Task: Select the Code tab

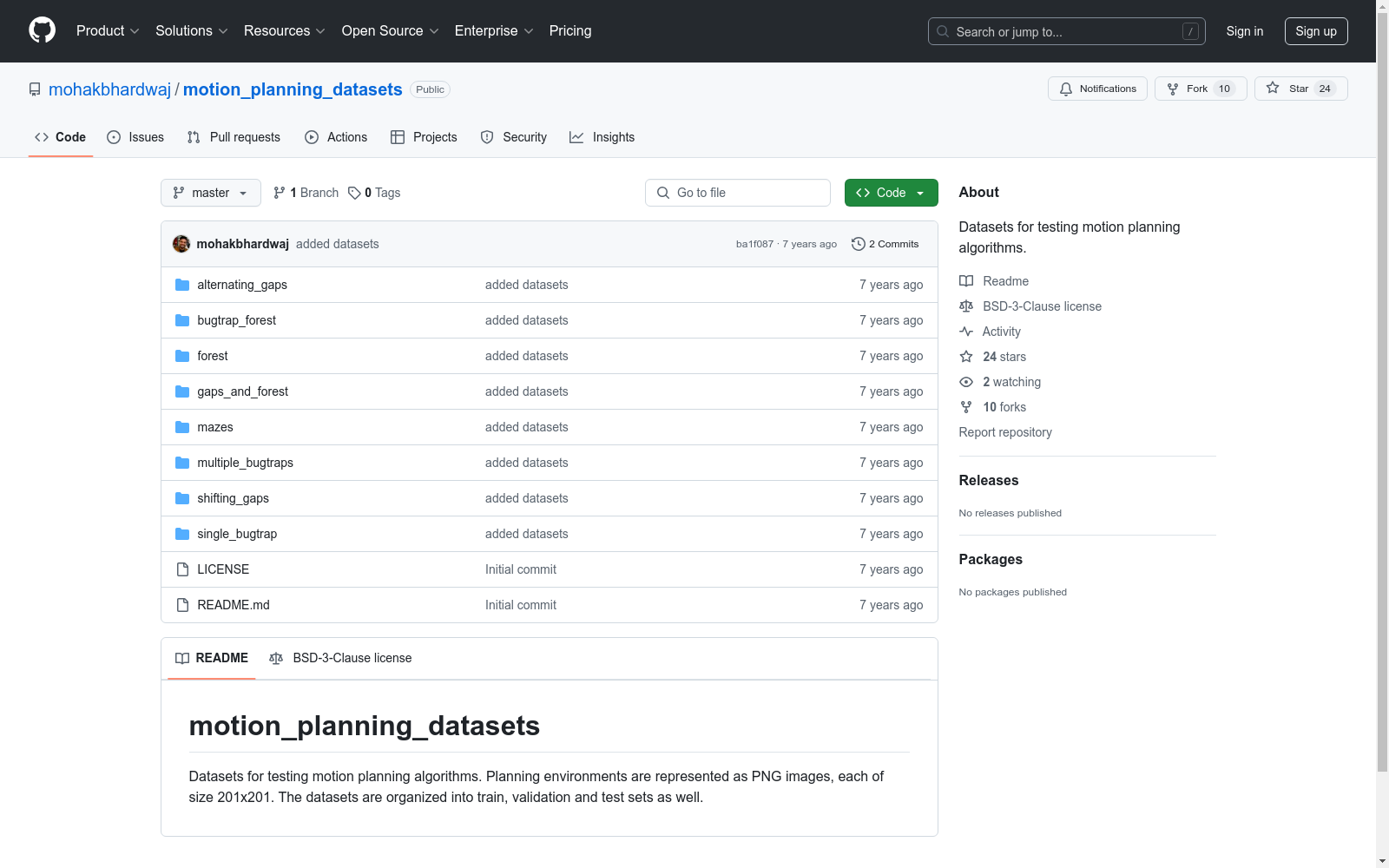Action: pyautogui.click(x=61, y=137)
